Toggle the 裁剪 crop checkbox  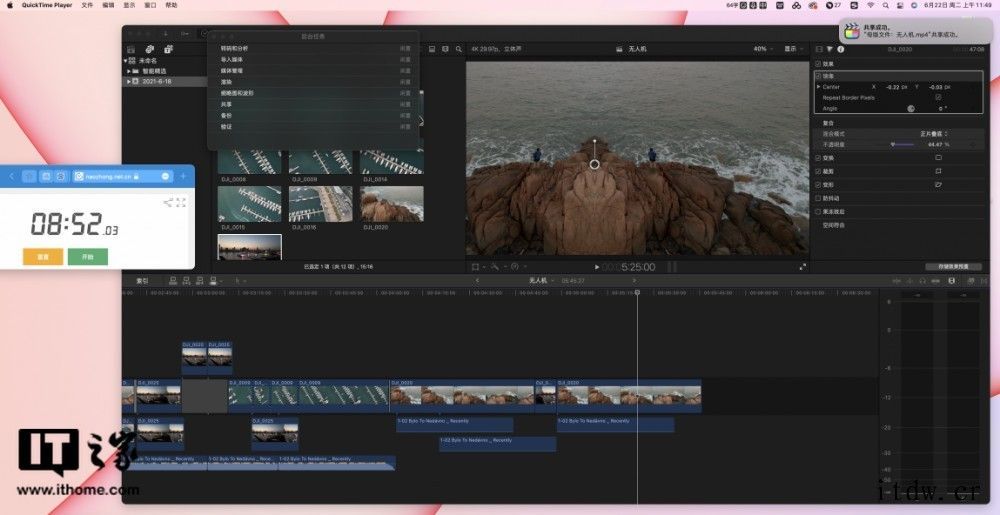[x=818, y=171]
